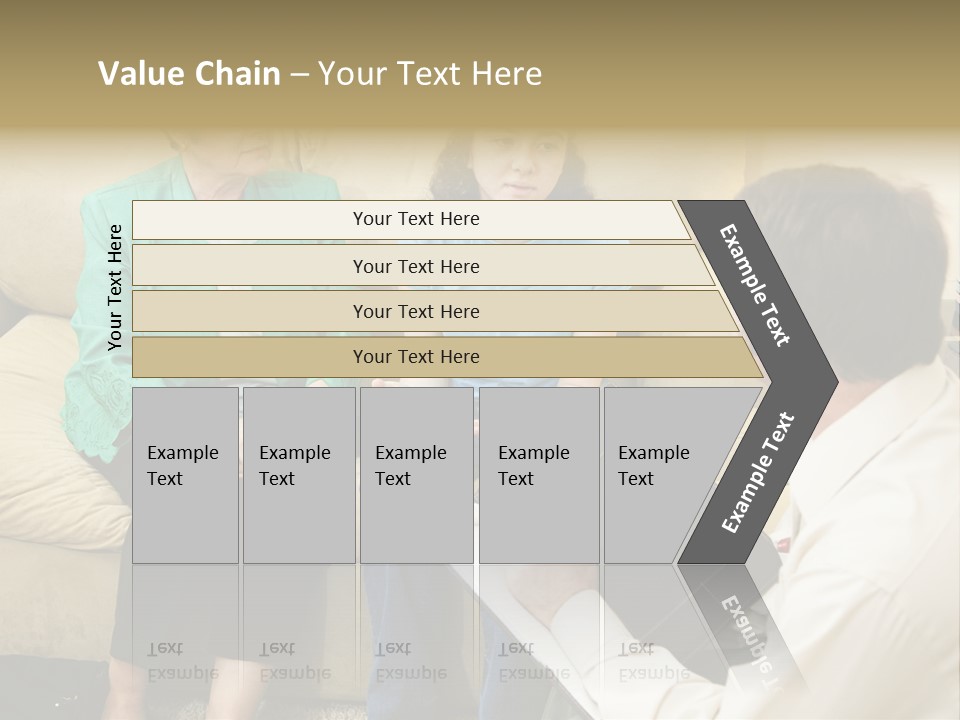Select the fourth gray "Example Text" box
Viewport: 960px width, 720px height.
[538, 474]
